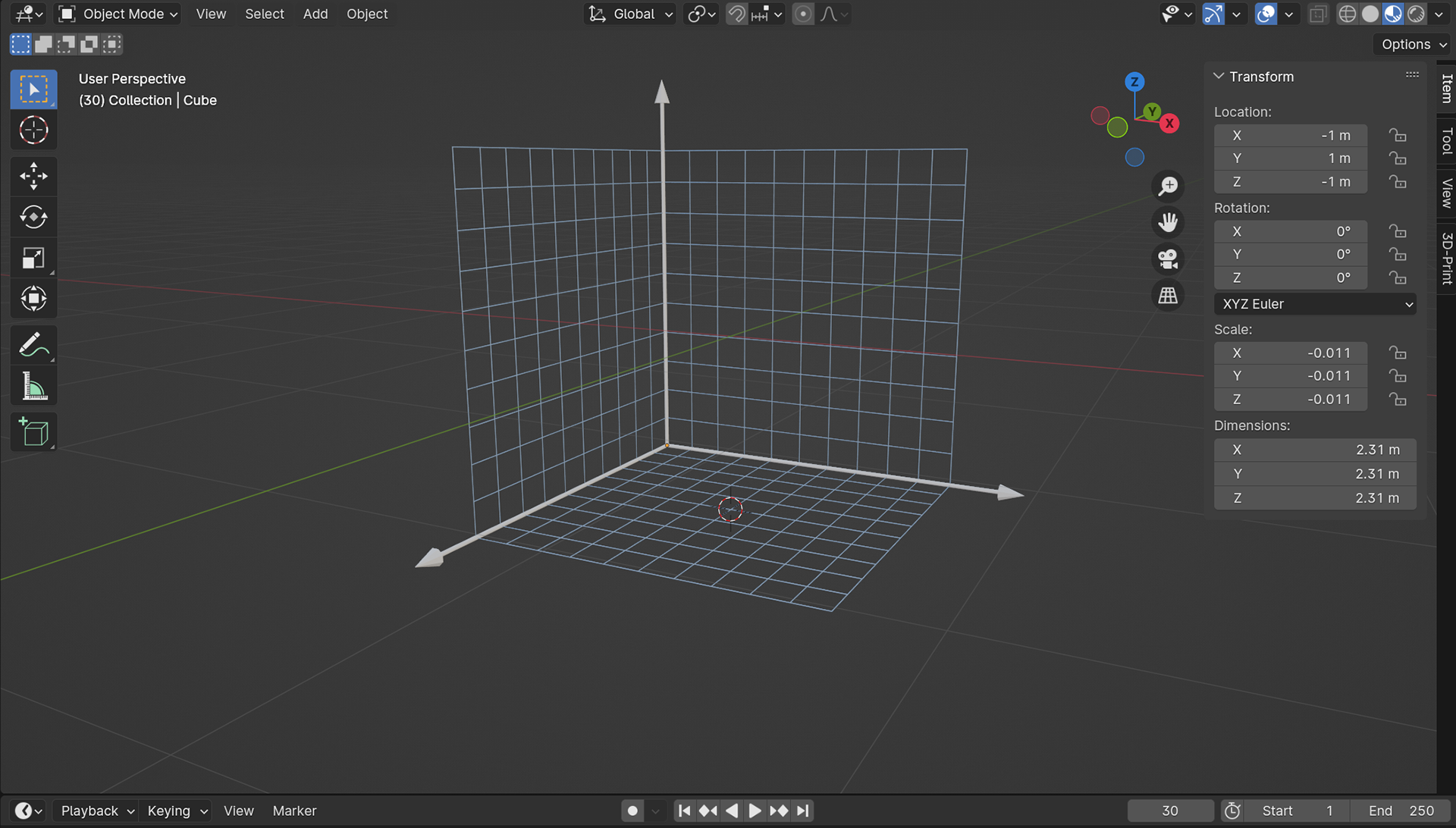Select the Add Cube tool

33,432
